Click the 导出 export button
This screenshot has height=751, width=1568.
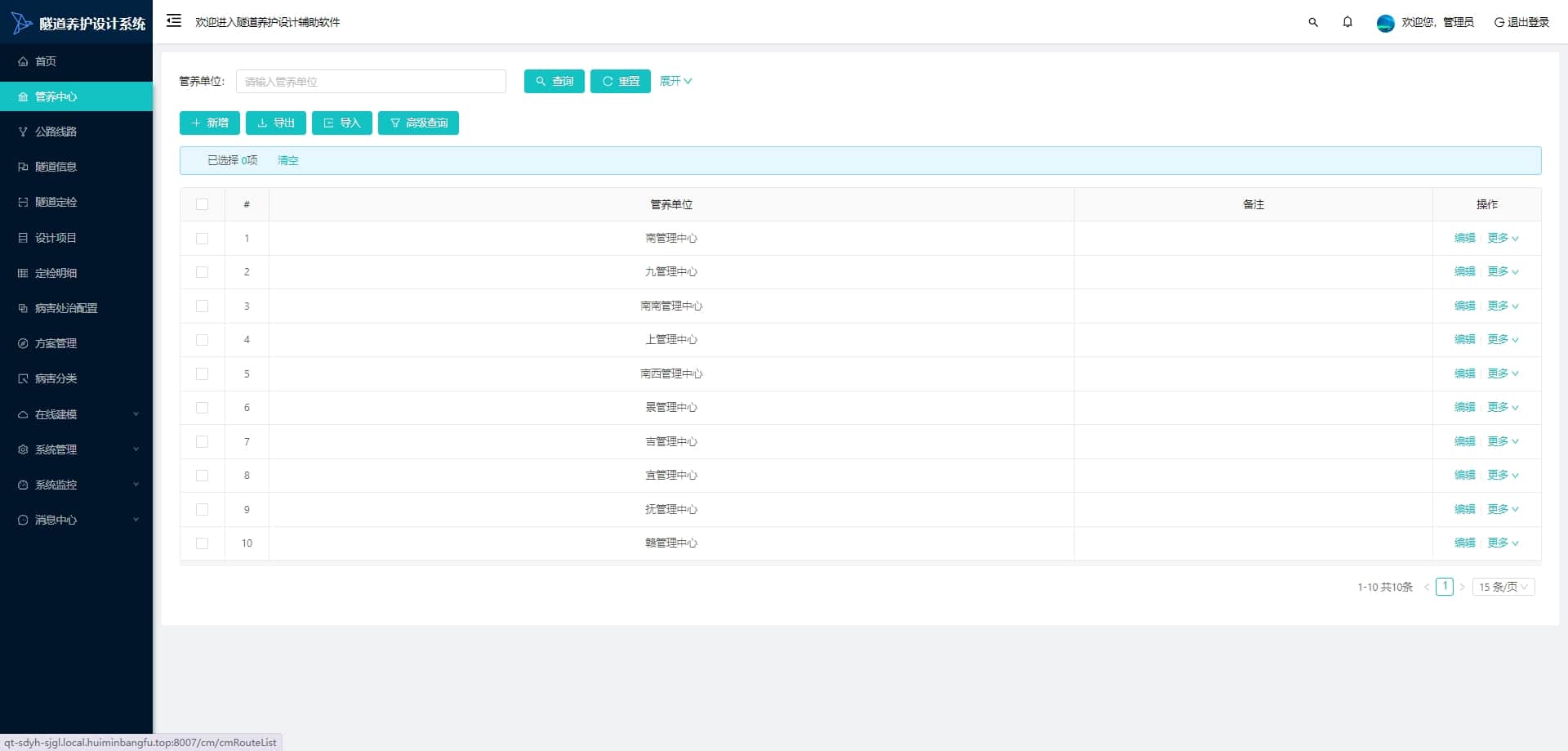(276, 123)
